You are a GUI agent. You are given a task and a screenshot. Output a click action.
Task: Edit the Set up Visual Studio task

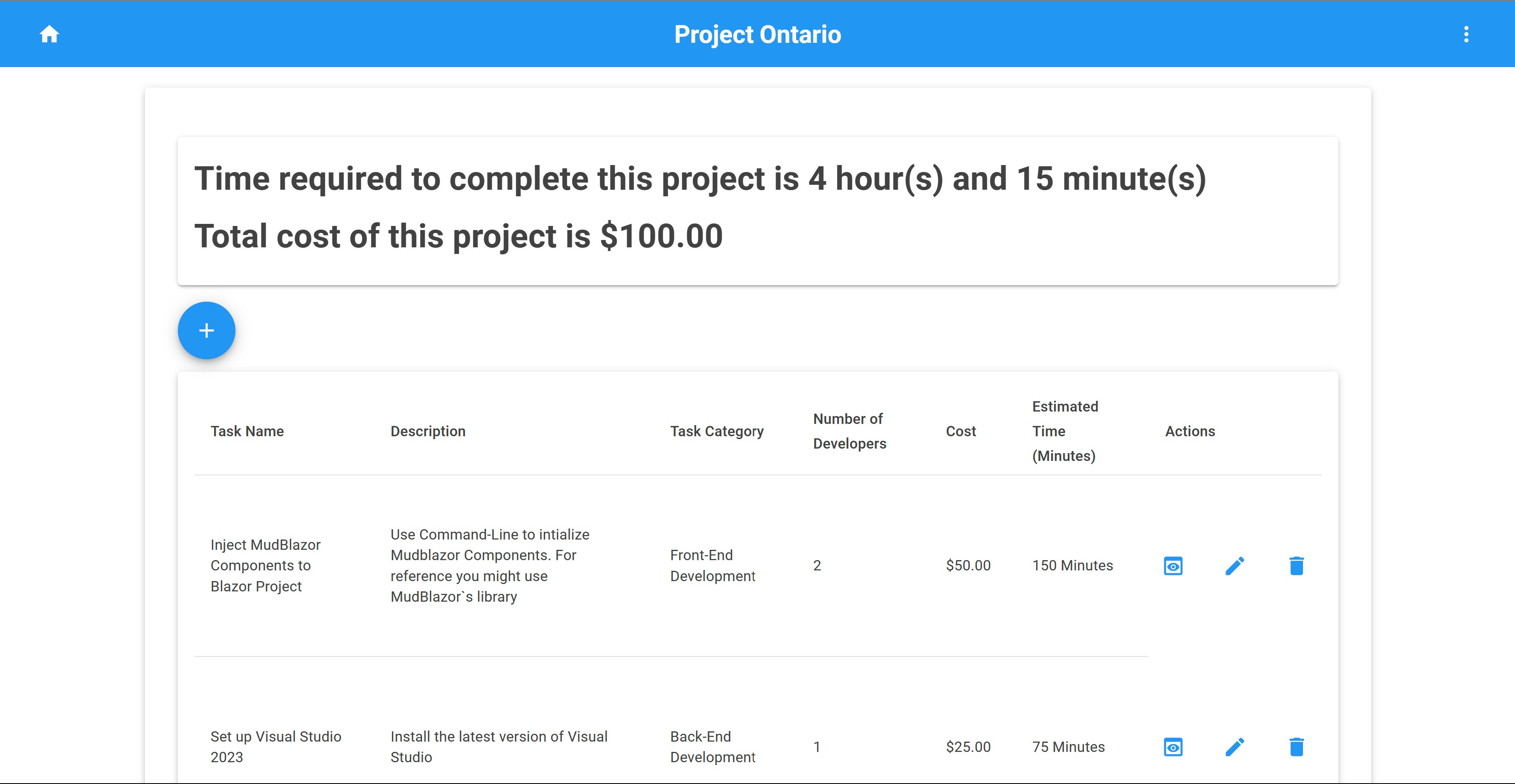tap(1235, 747)
